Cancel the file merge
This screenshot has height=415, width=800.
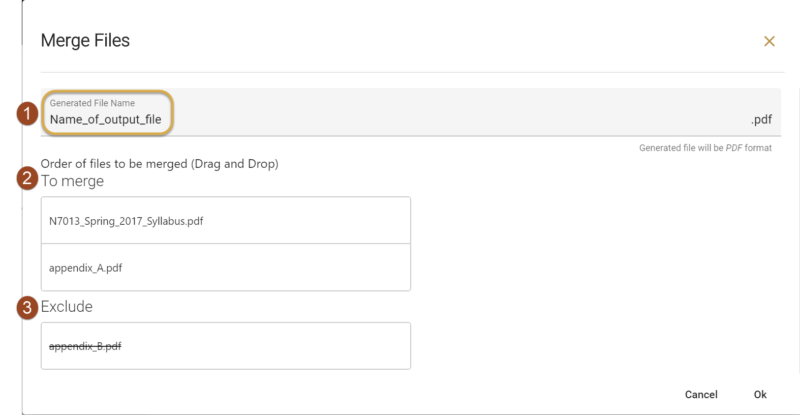701,395
